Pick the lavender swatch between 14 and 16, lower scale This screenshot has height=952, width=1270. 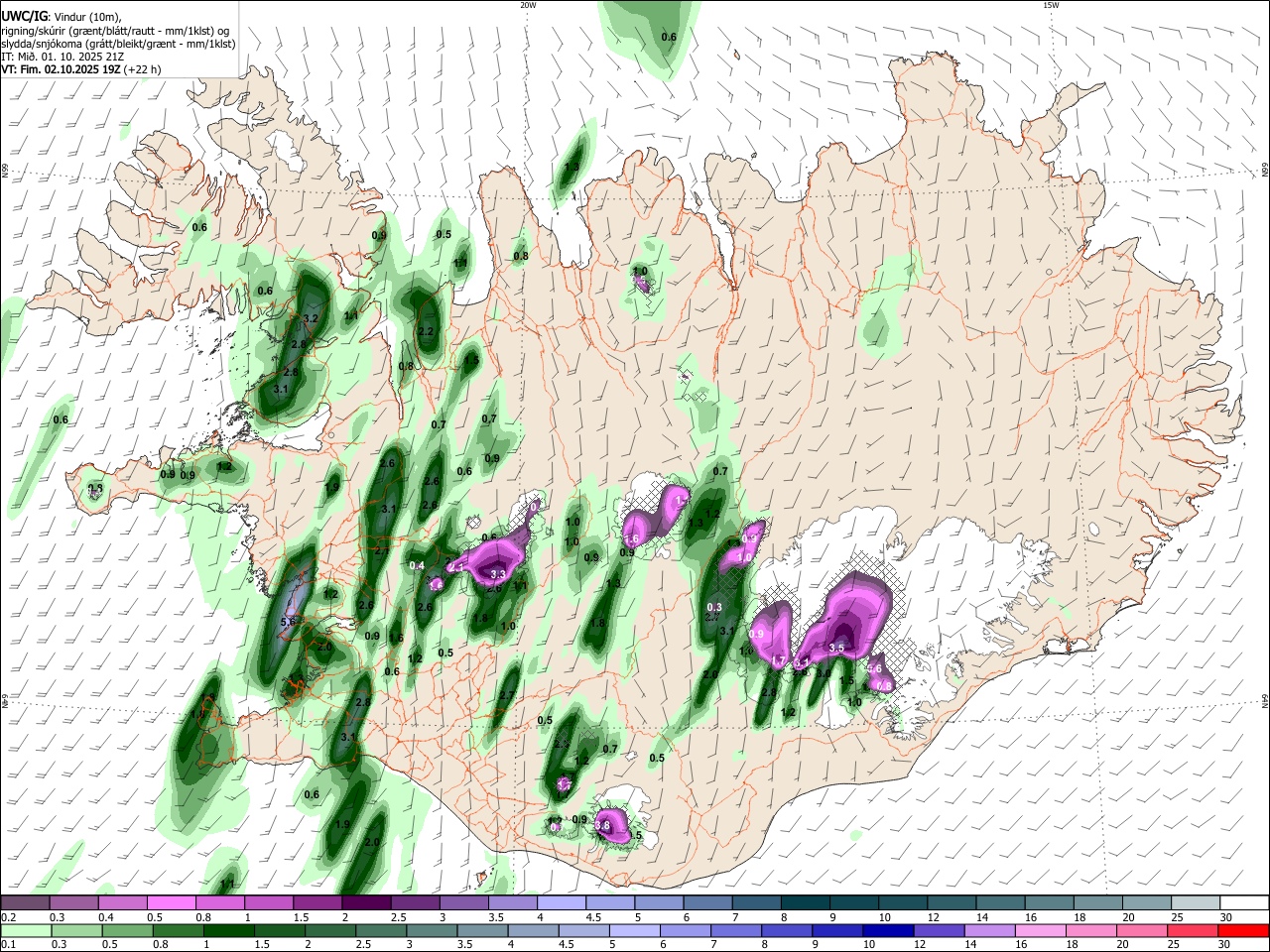pyautogui.click(x=990, y=931)
